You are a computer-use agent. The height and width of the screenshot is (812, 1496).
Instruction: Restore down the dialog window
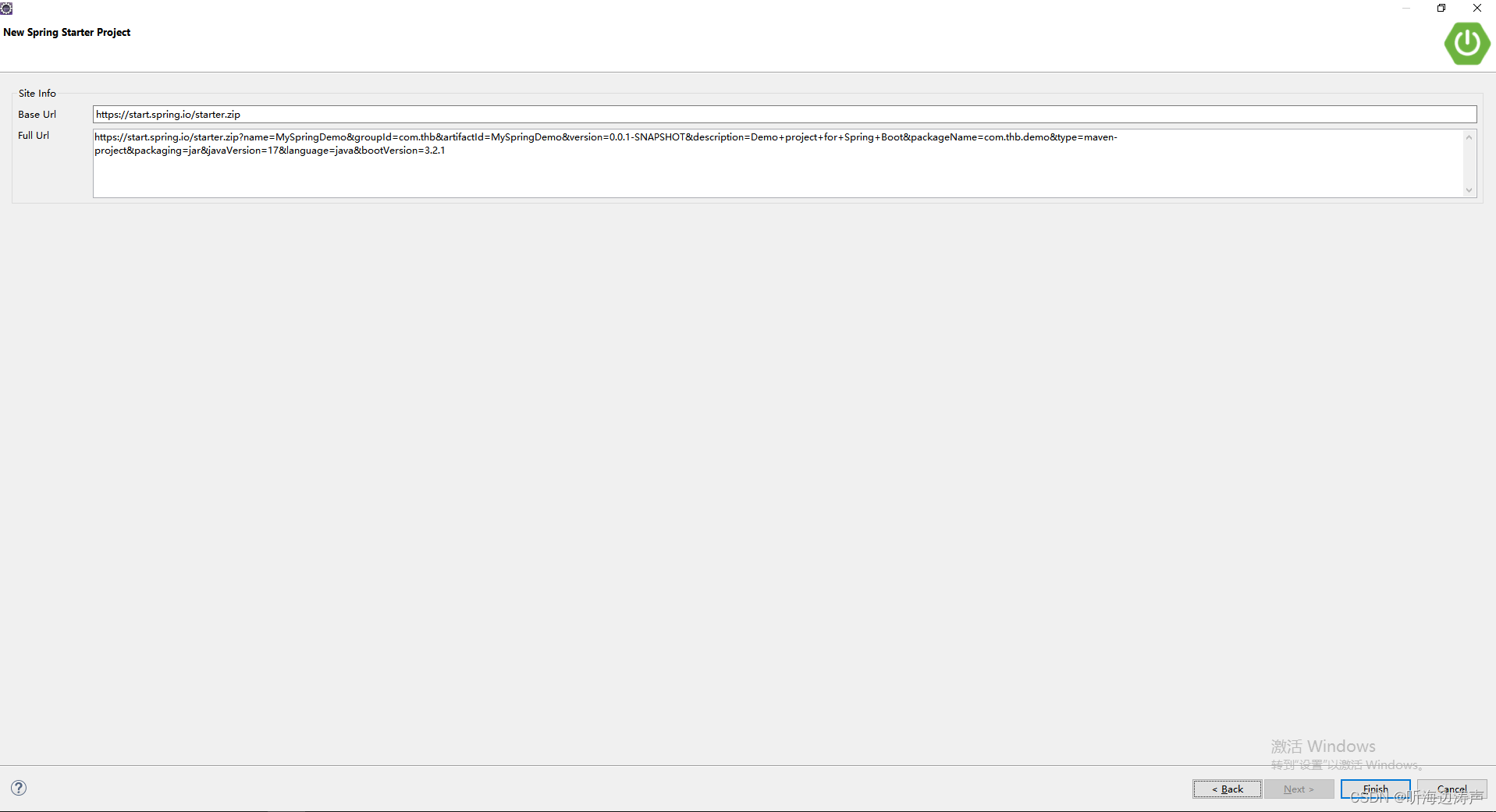1441,9
